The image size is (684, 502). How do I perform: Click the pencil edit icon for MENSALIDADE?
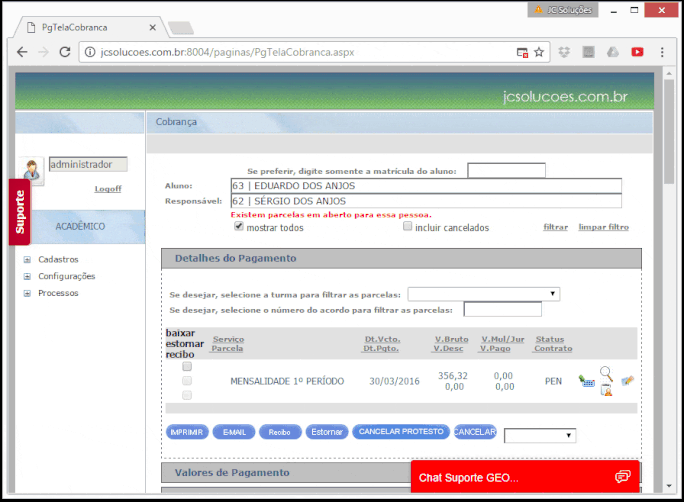[627, 381]
